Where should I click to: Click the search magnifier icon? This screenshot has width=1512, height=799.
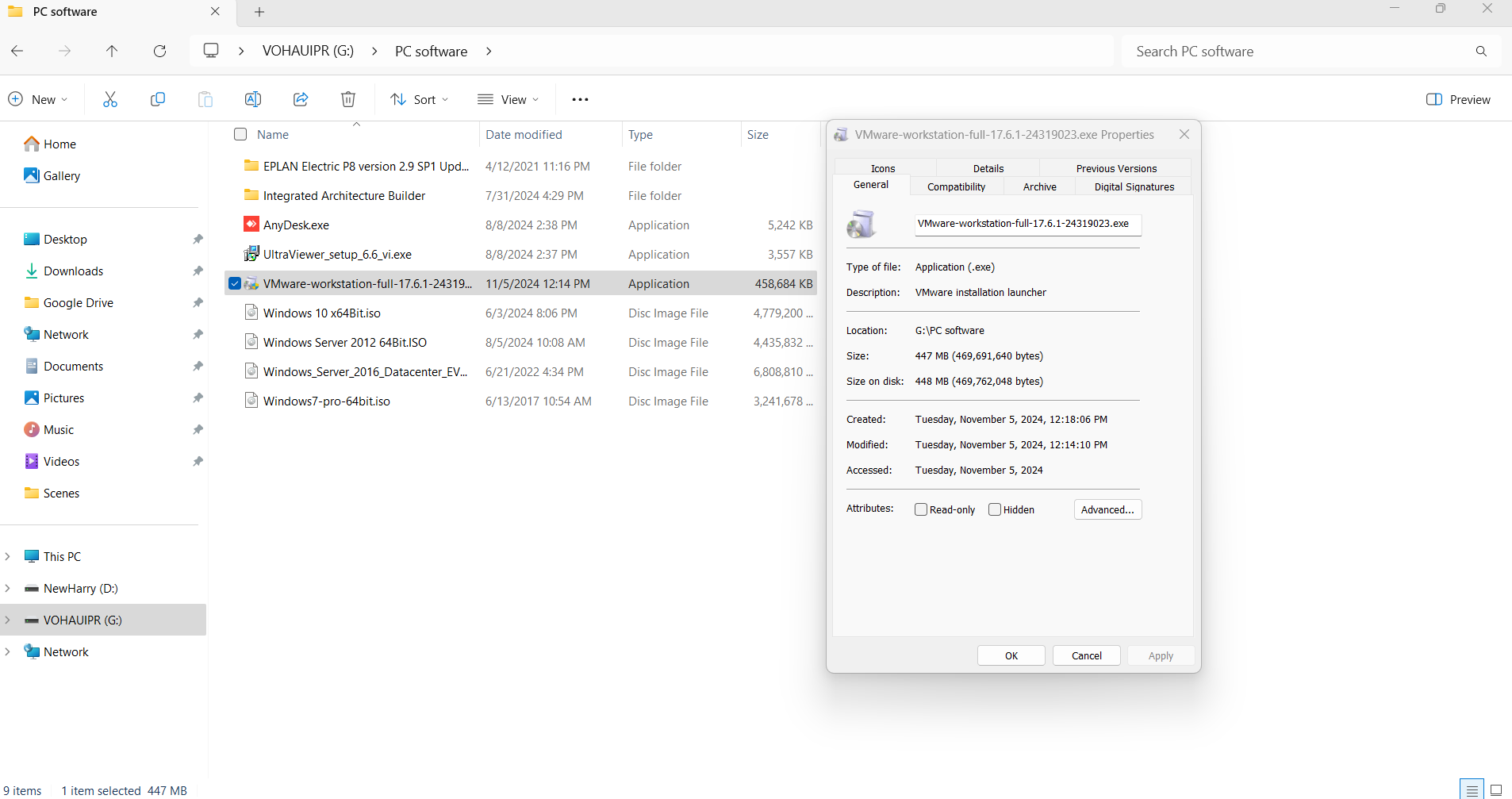pos(1481,51)
